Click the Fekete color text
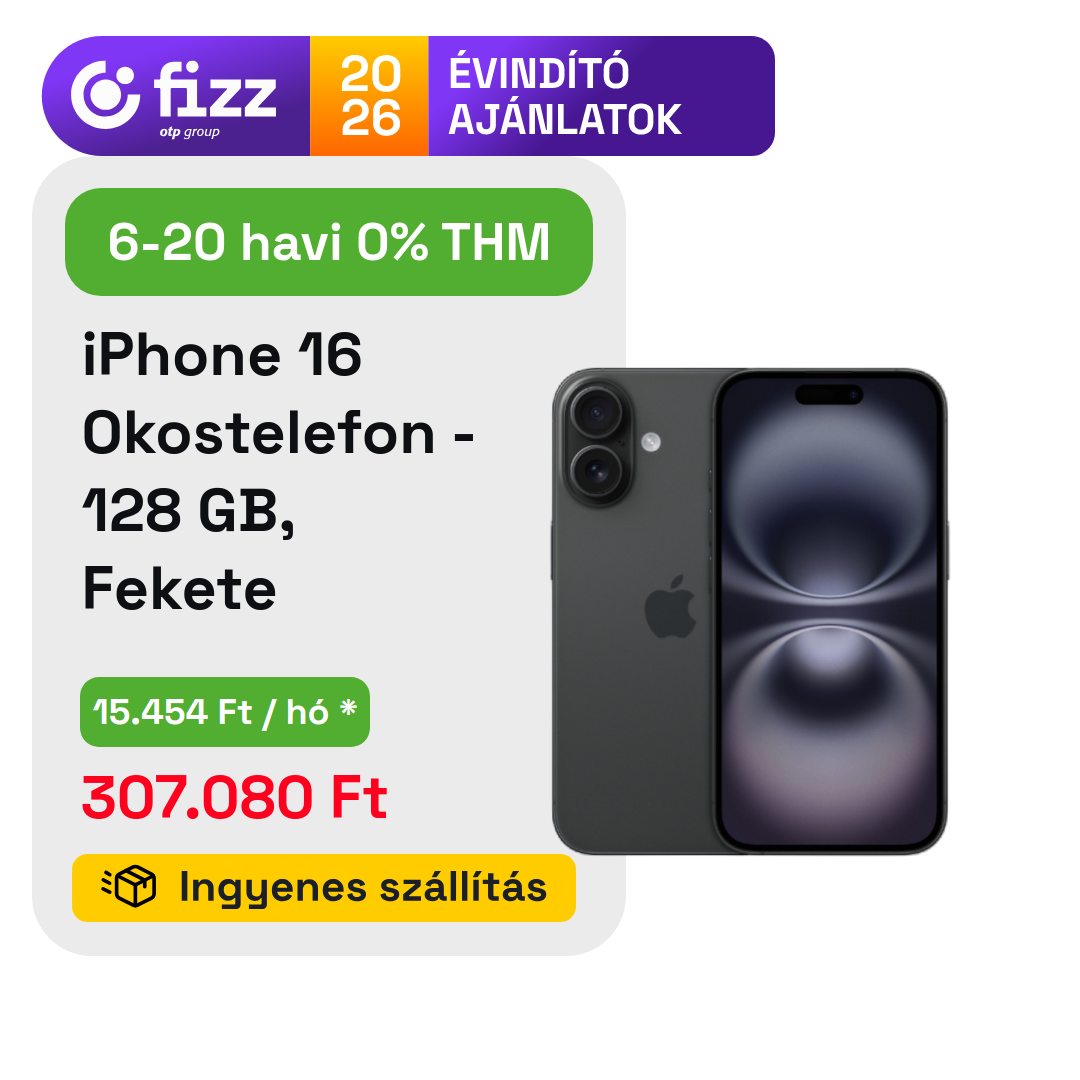This screenshot has height=1080, width=1080. [179, 589]
